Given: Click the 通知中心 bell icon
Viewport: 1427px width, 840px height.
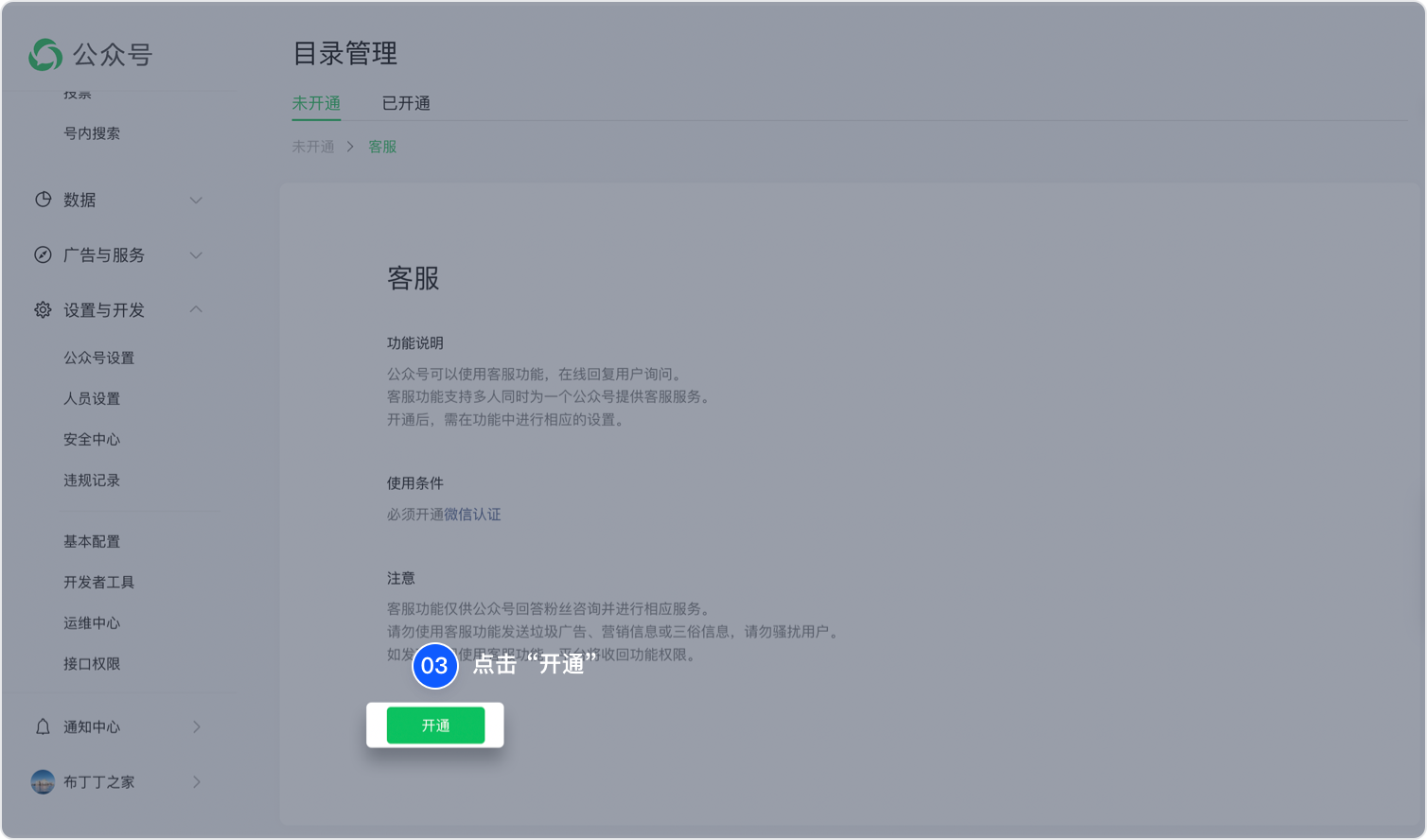Looking at the screenshot, I should [x=43, y=726].
